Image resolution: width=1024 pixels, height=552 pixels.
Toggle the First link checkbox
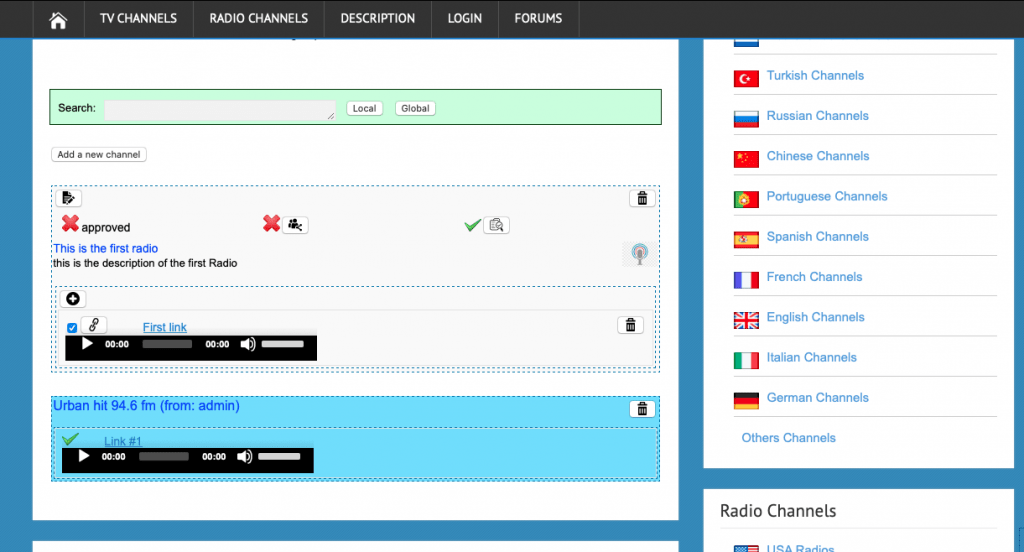(72, 328)
